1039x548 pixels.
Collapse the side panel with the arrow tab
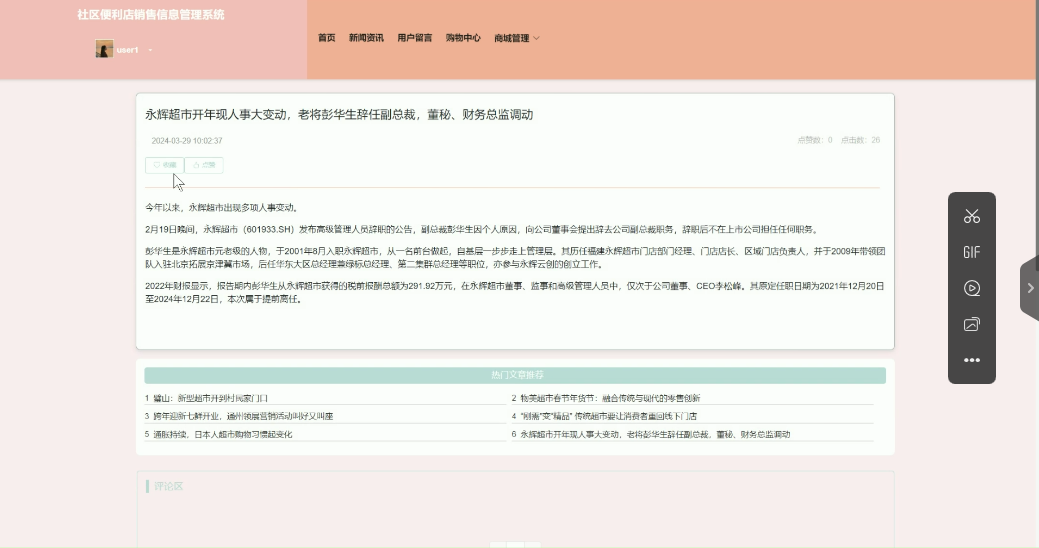[1030, 288]
